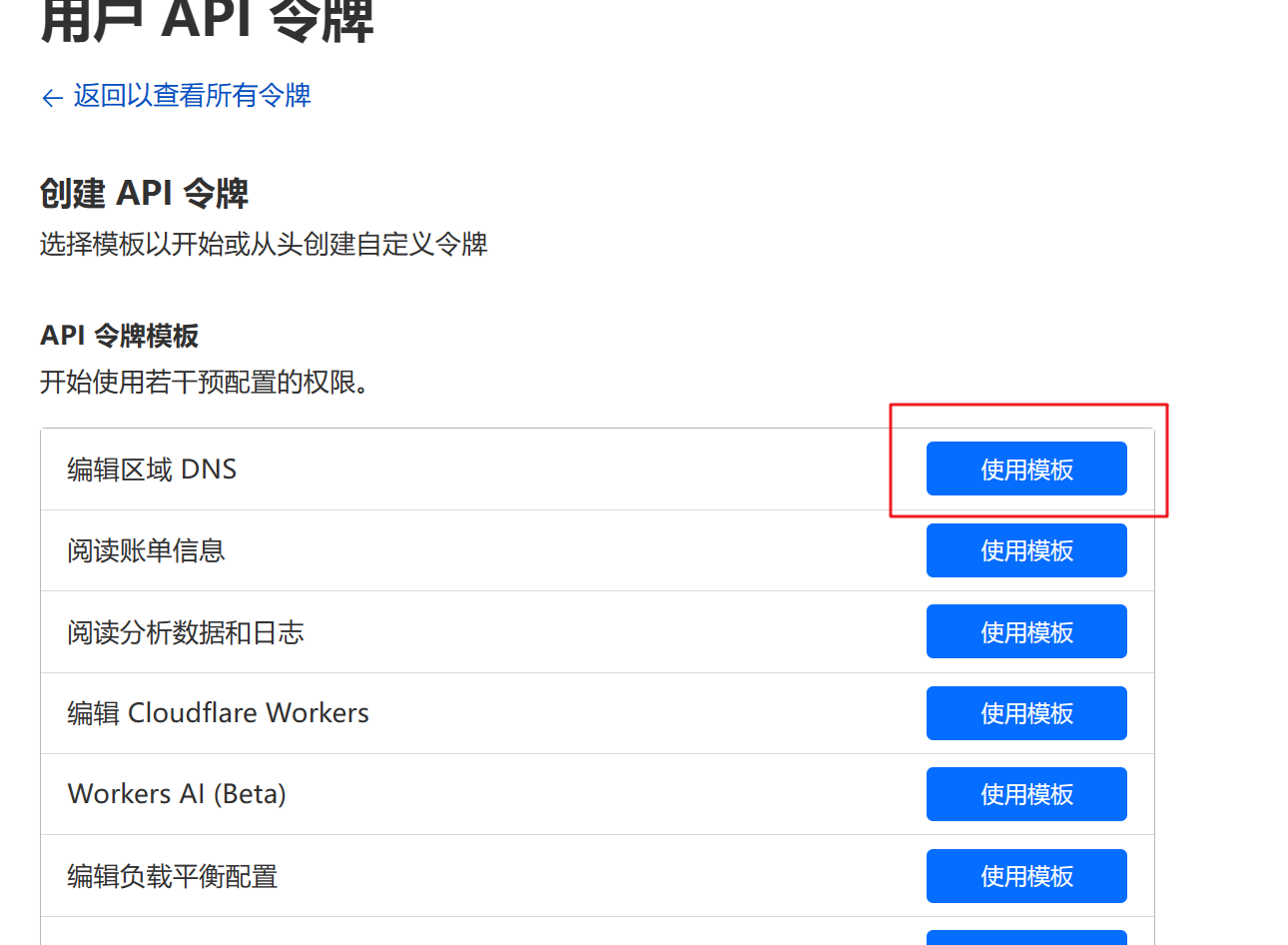
Task: Click the 选择模板以开始或从头创建自定义令牌 description
Action: pos(264,244)
